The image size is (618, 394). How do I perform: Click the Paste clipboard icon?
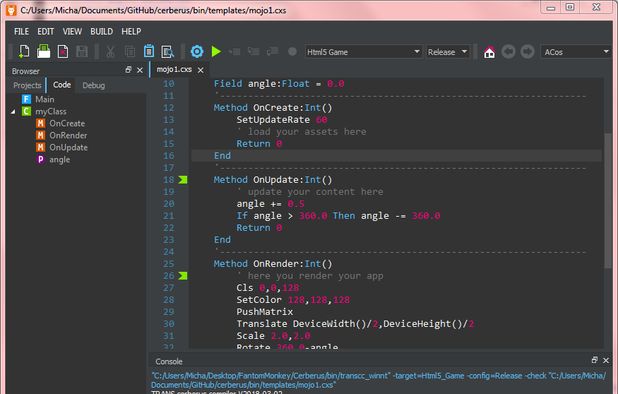pos(149,52)
